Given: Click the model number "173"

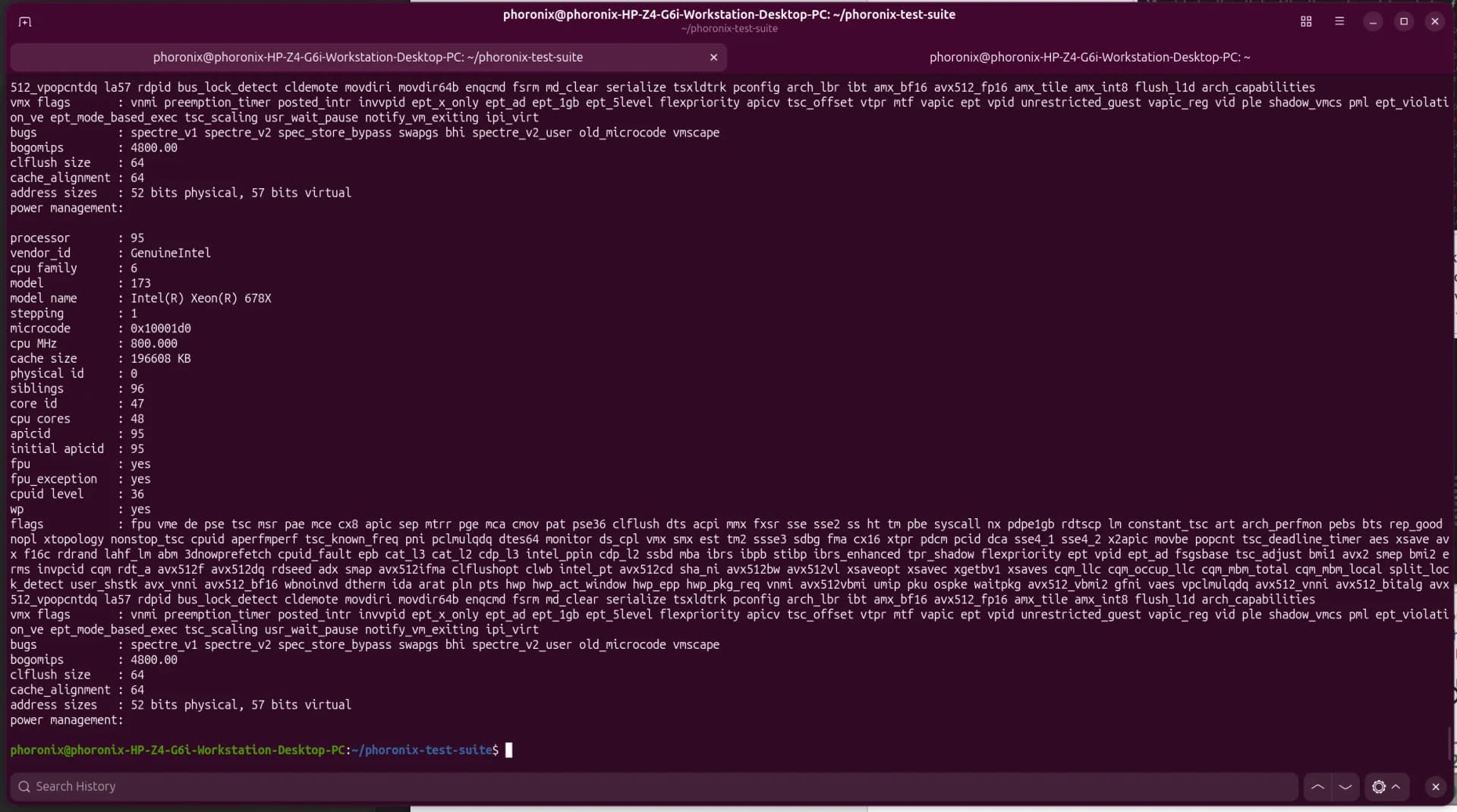Looking at the screenshot, I should [x=140, y=284].
